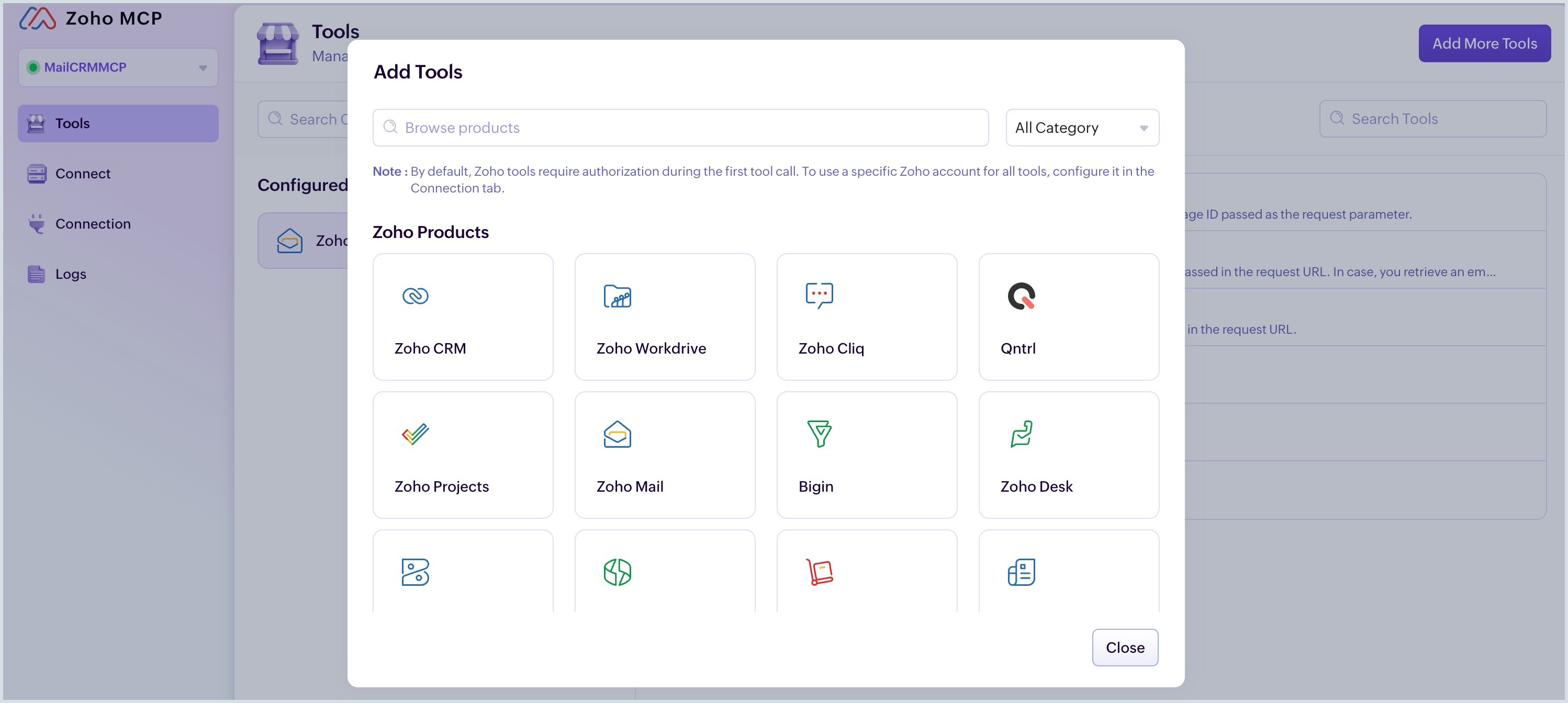Focus the Browse products search field
The width and height of the screenshot is (1568, 703).
(680, 128)
